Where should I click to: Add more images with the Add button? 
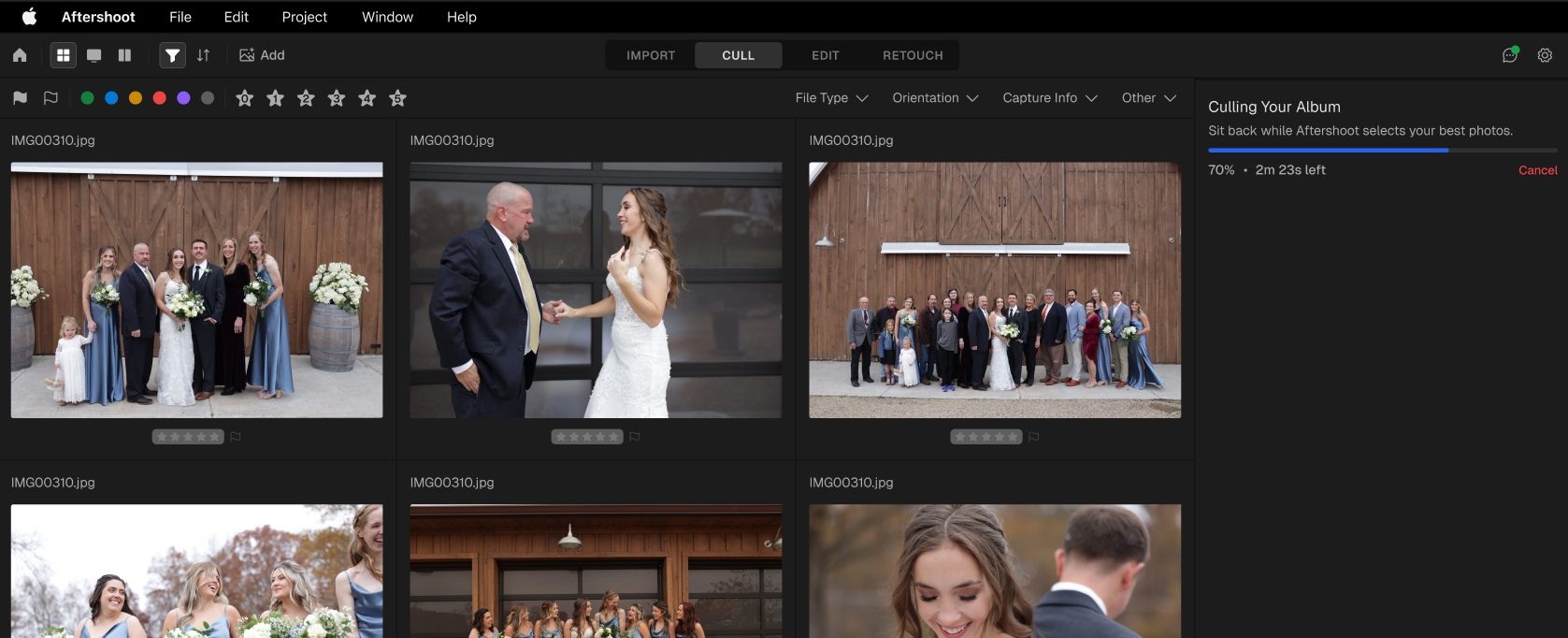[262, 55]
